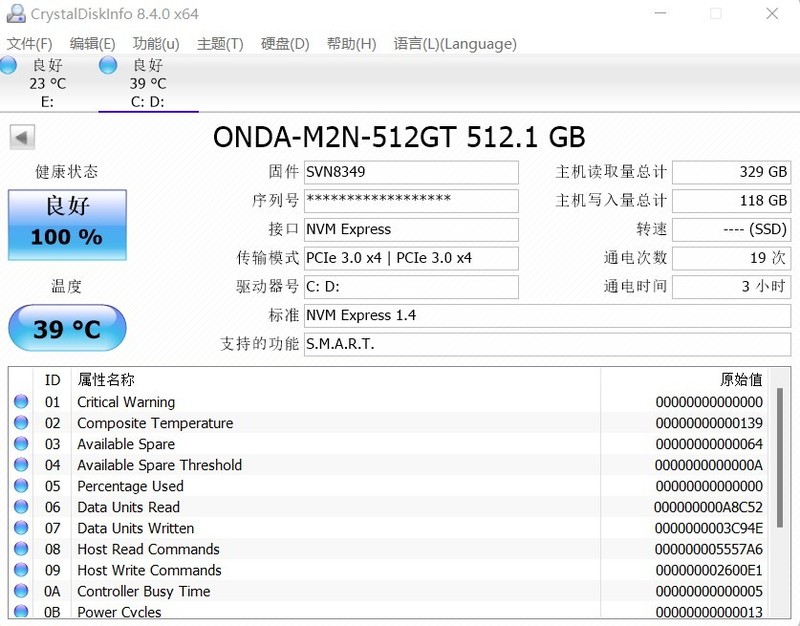The width and height of the screenshot is (800, 626).
Task: Click the blue LED icon beside Composite Temperature
Action: (x=21, y=423)
